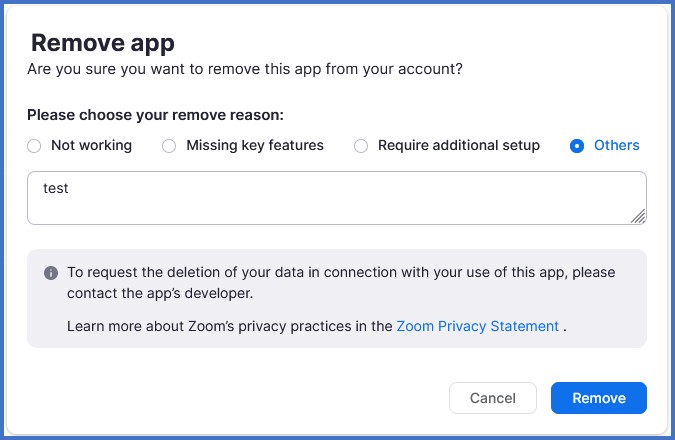The image size is (675, 440).
Task: Confirm with the blue Remove button
Action: click(598, 398)
